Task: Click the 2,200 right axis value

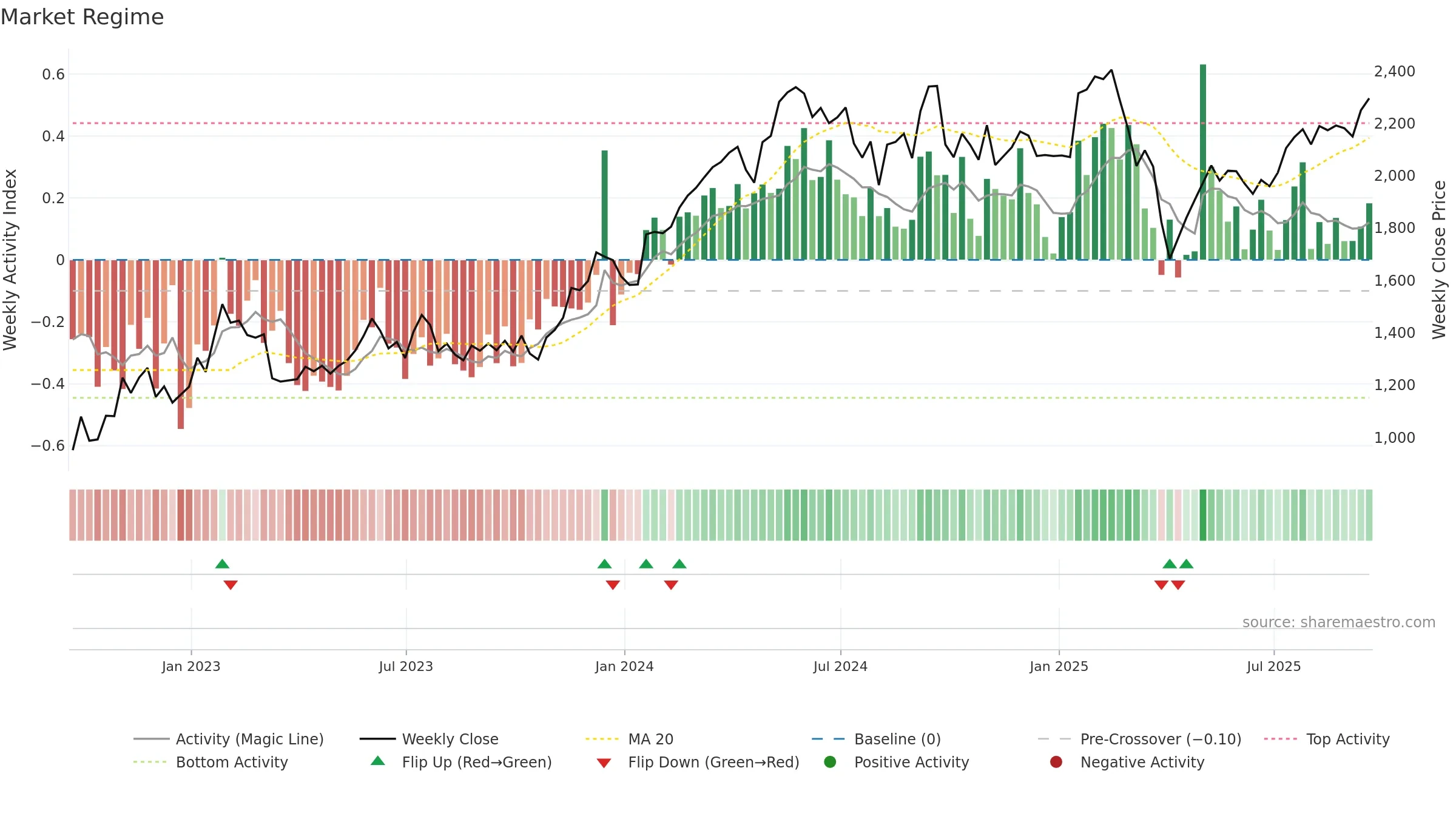Action: pos(1395,124)
